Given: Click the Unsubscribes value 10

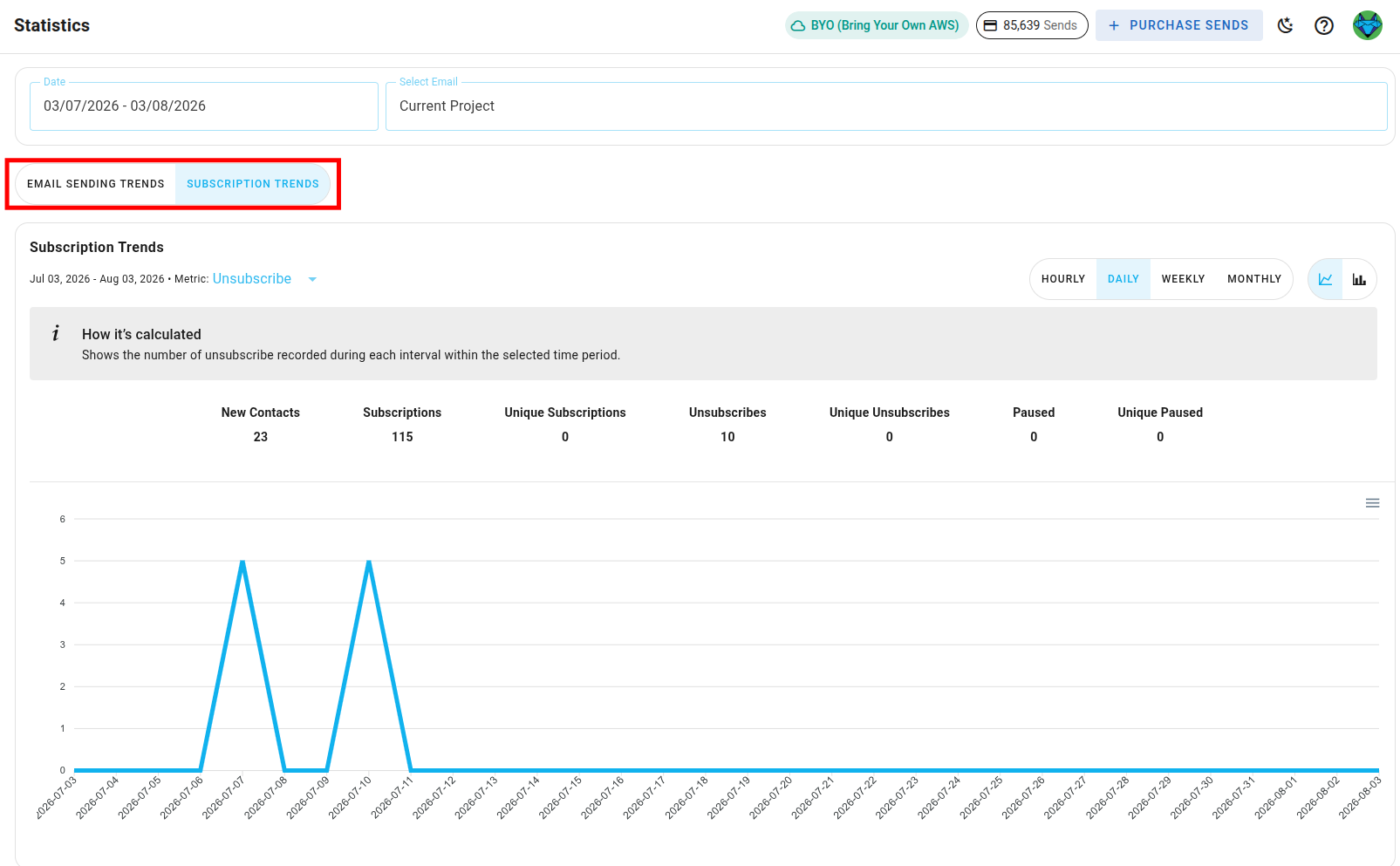Looking at the screenshot, I should tap(727, 437).
